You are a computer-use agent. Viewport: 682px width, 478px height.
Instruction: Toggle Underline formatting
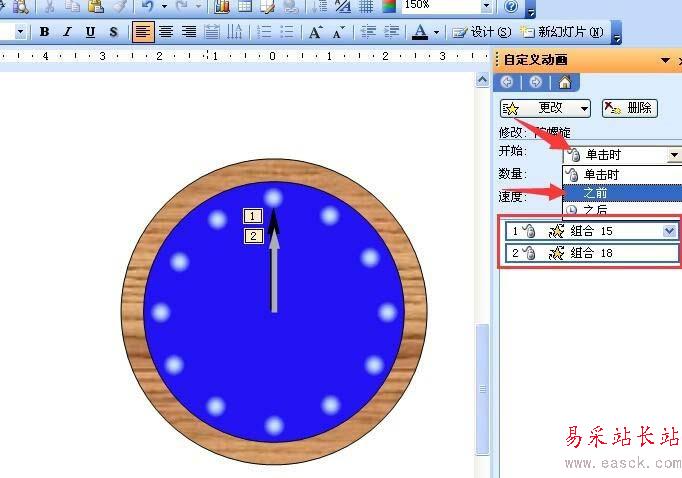point(90,32)
